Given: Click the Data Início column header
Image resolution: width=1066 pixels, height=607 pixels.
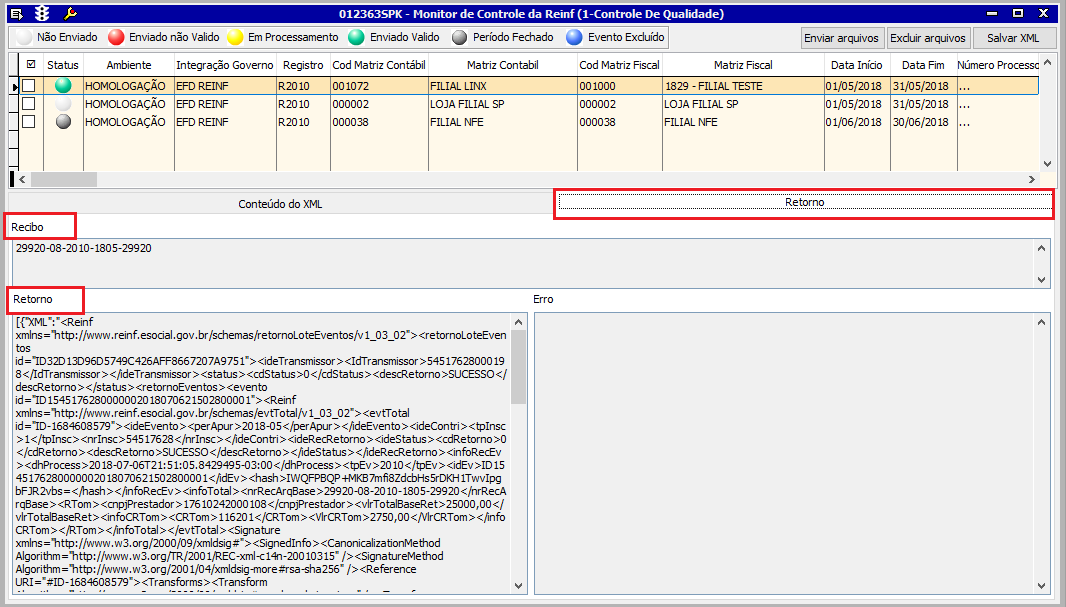Looking at the screenshot, I should (x=857, y=65).
